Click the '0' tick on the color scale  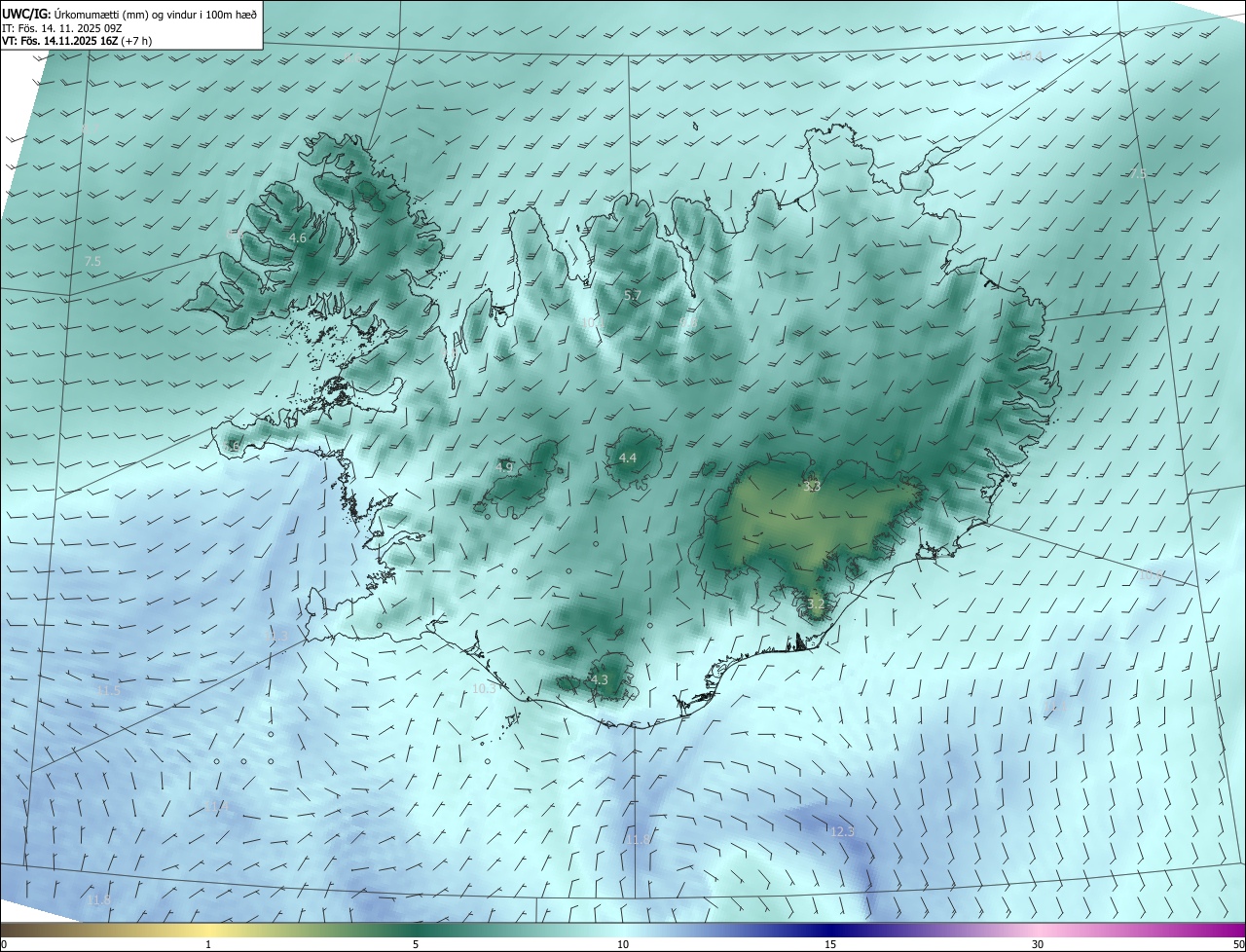(x=4, y=944)
